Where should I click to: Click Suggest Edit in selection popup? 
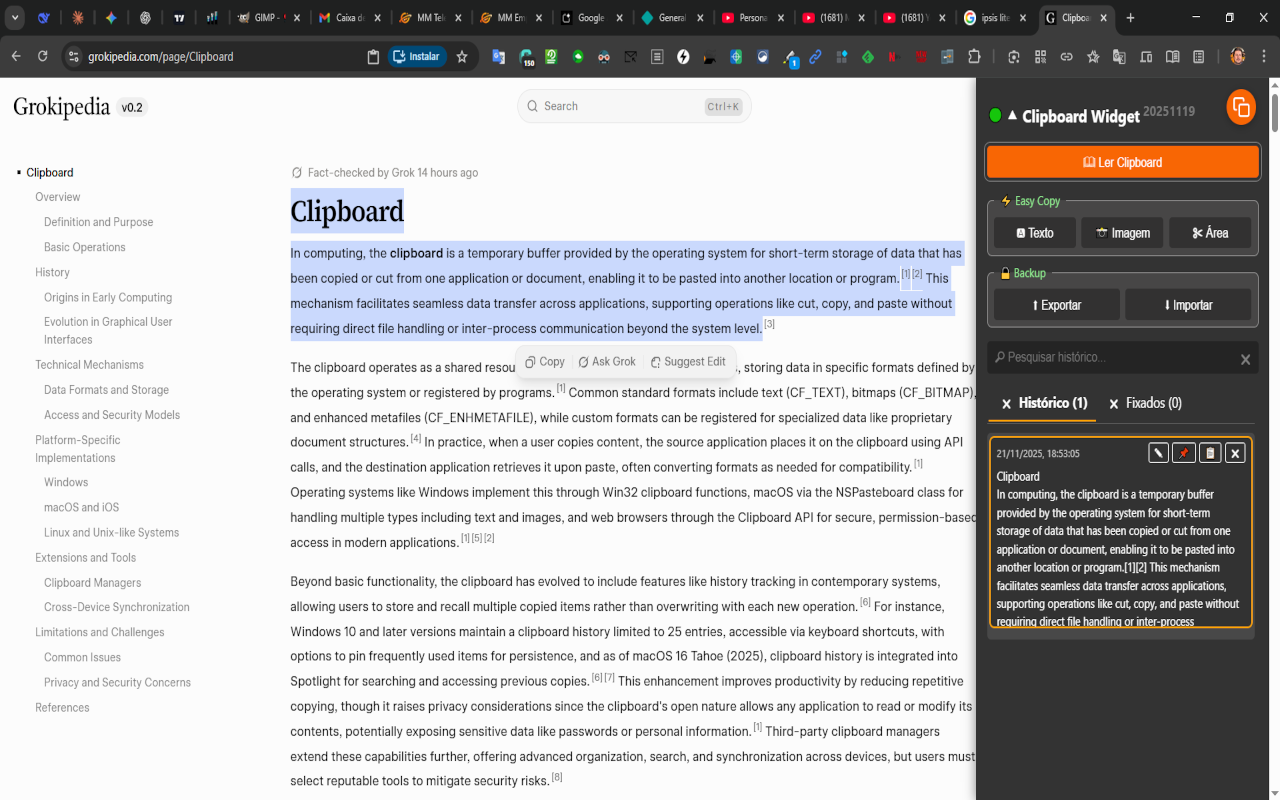click(x=688, y=362)
